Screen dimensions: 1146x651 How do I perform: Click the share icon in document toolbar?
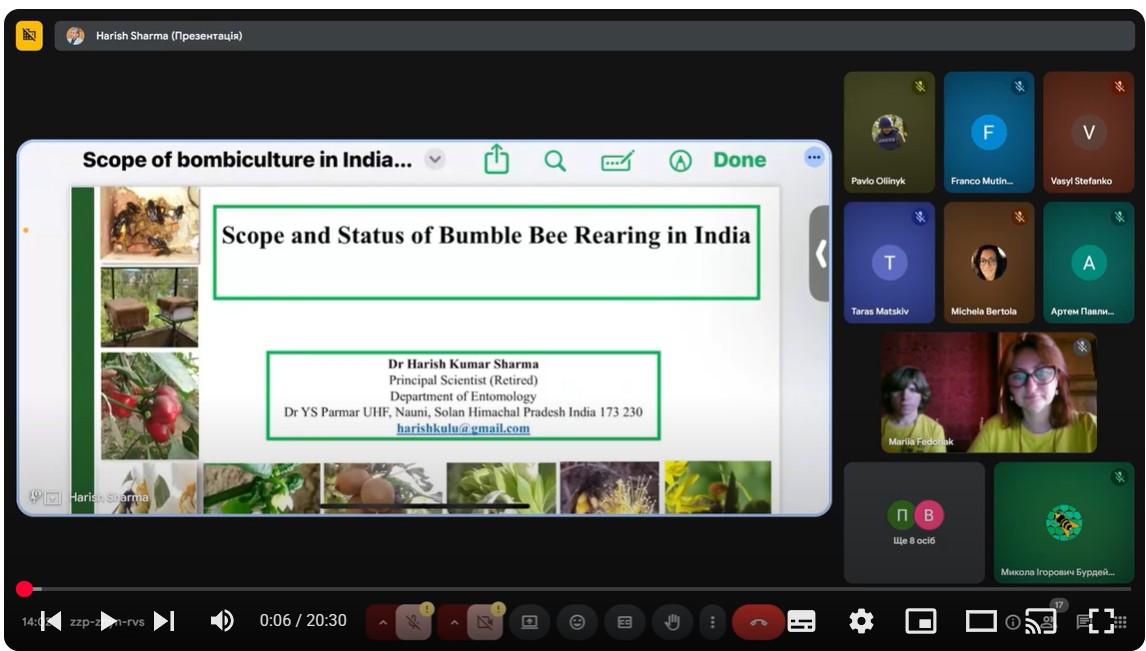[496, 159]
